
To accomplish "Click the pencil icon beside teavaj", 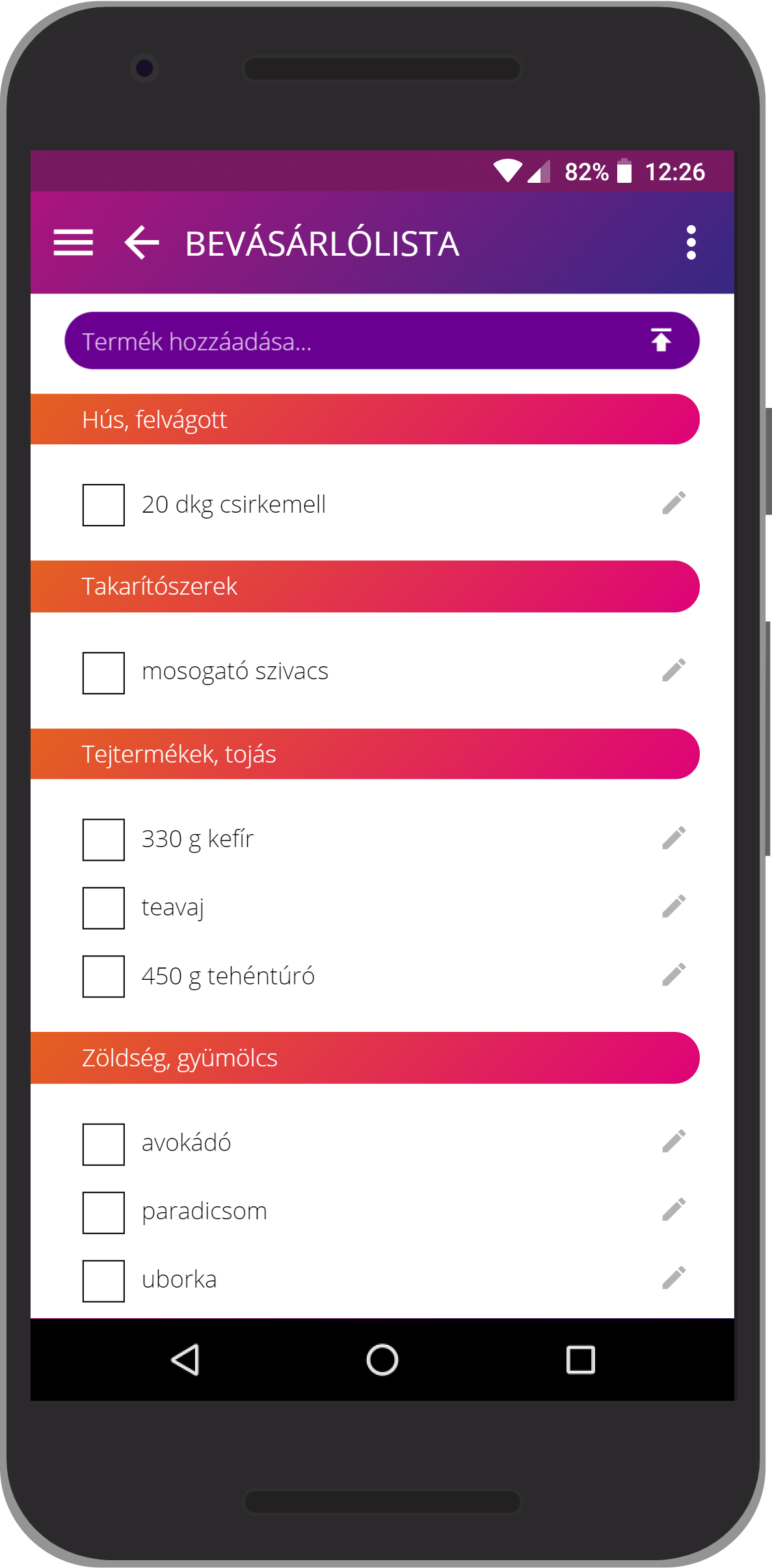I will coord(674,906).
